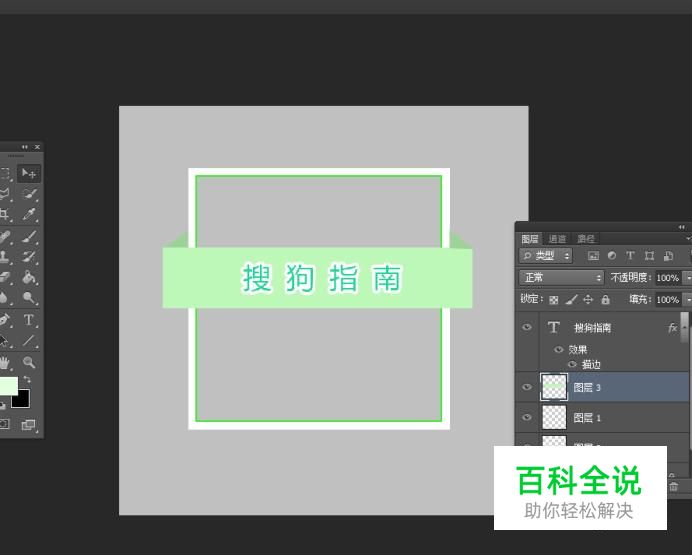The image size is (692, 555).
Task: Swap foreground and background colors
Action: 27,379
